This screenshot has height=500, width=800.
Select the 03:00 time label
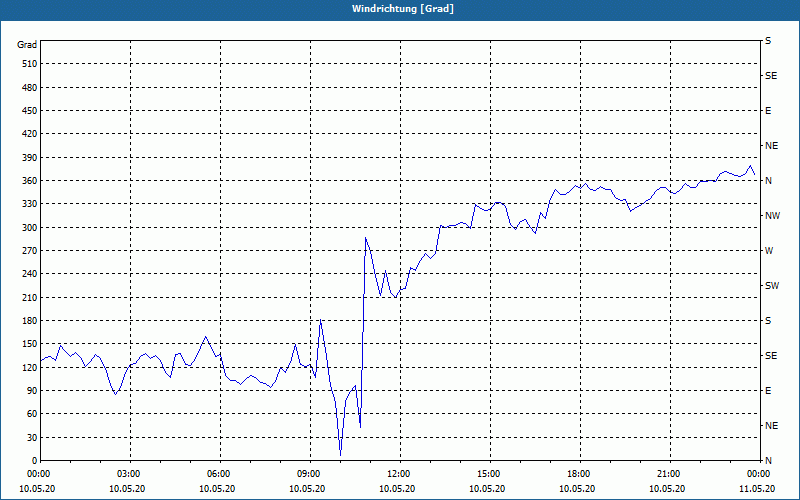tap(127, 473)
